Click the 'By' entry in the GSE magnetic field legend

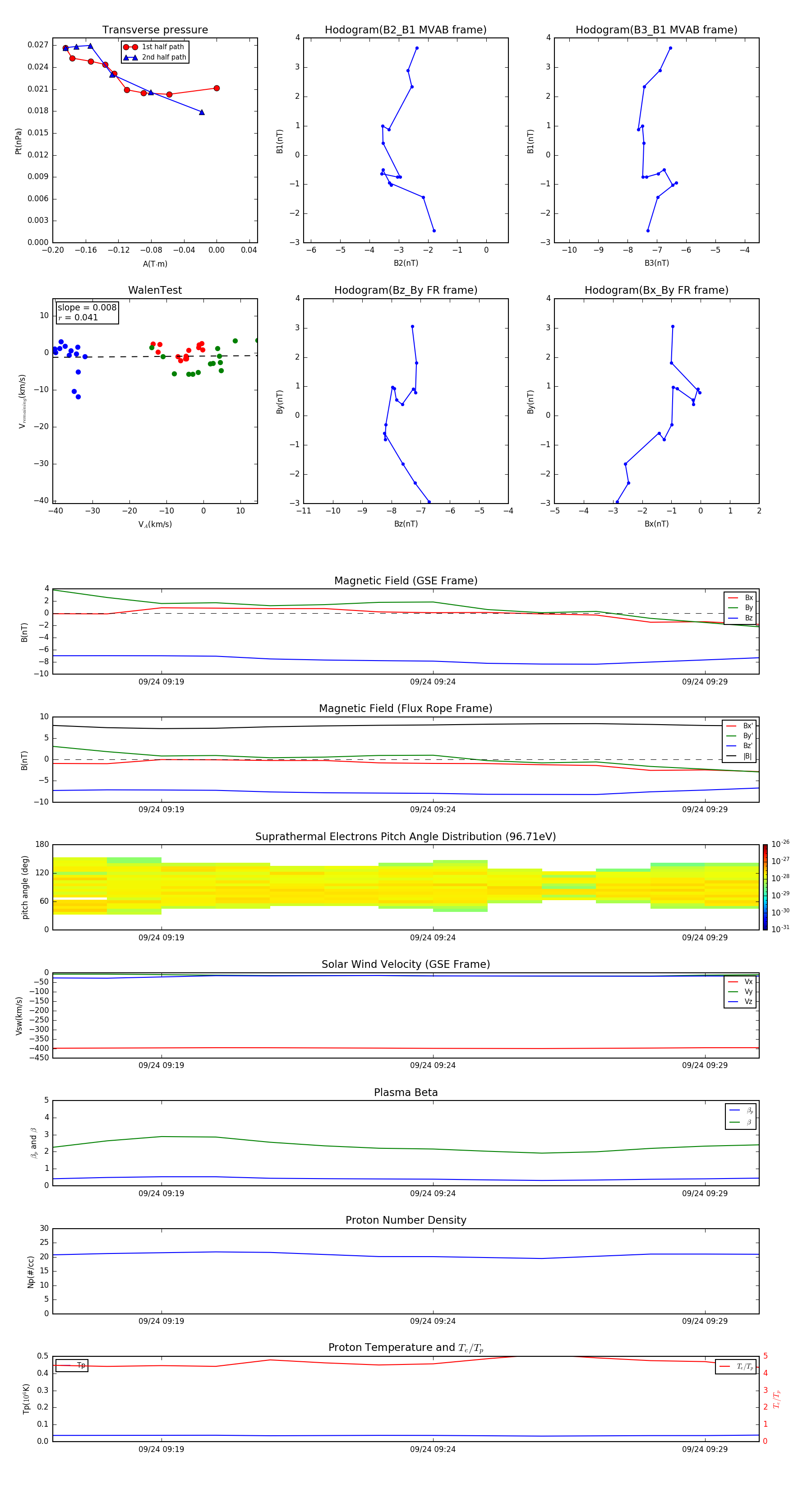coord(741,607)
